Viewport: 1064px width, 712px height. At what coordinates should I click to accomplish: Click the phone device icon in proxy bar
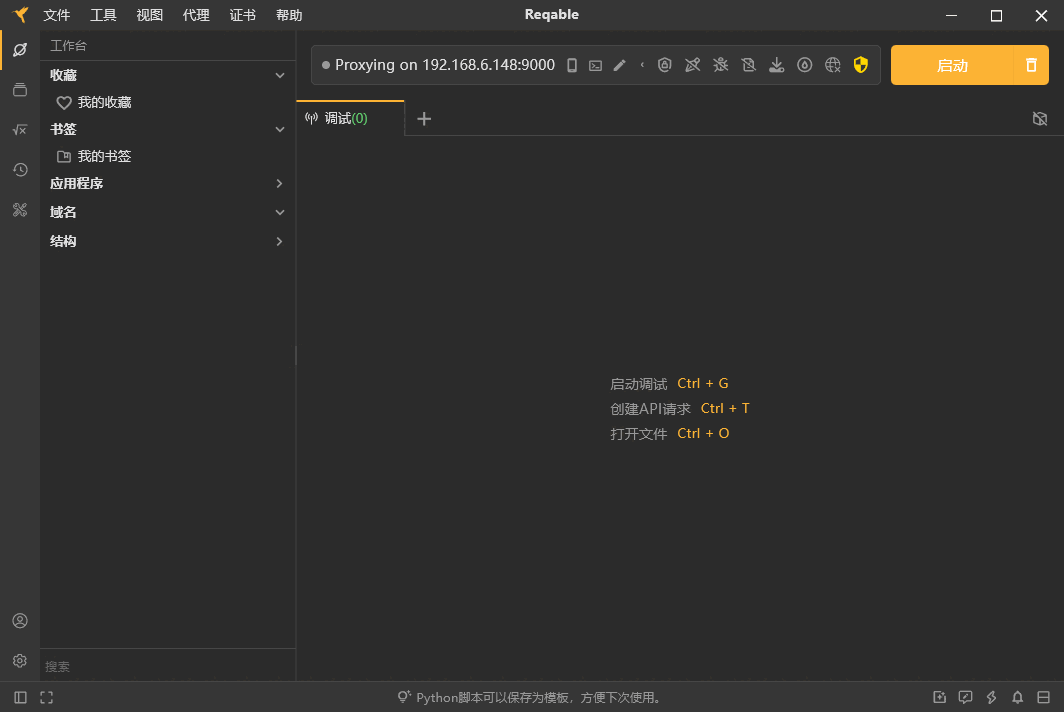(x=572, y=65)
